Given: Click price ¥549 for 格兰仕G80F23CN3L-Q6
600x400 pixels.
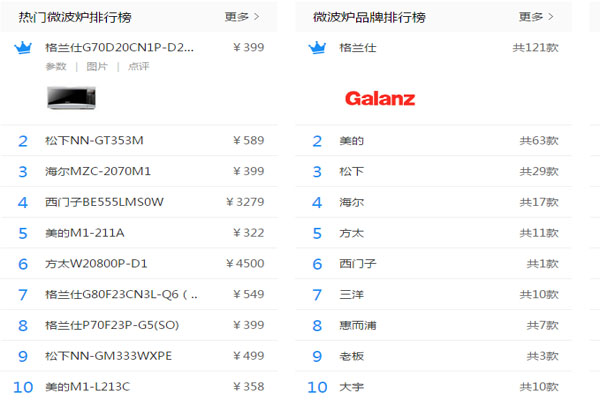Looking at the screenshot, I should coord(249,294).
